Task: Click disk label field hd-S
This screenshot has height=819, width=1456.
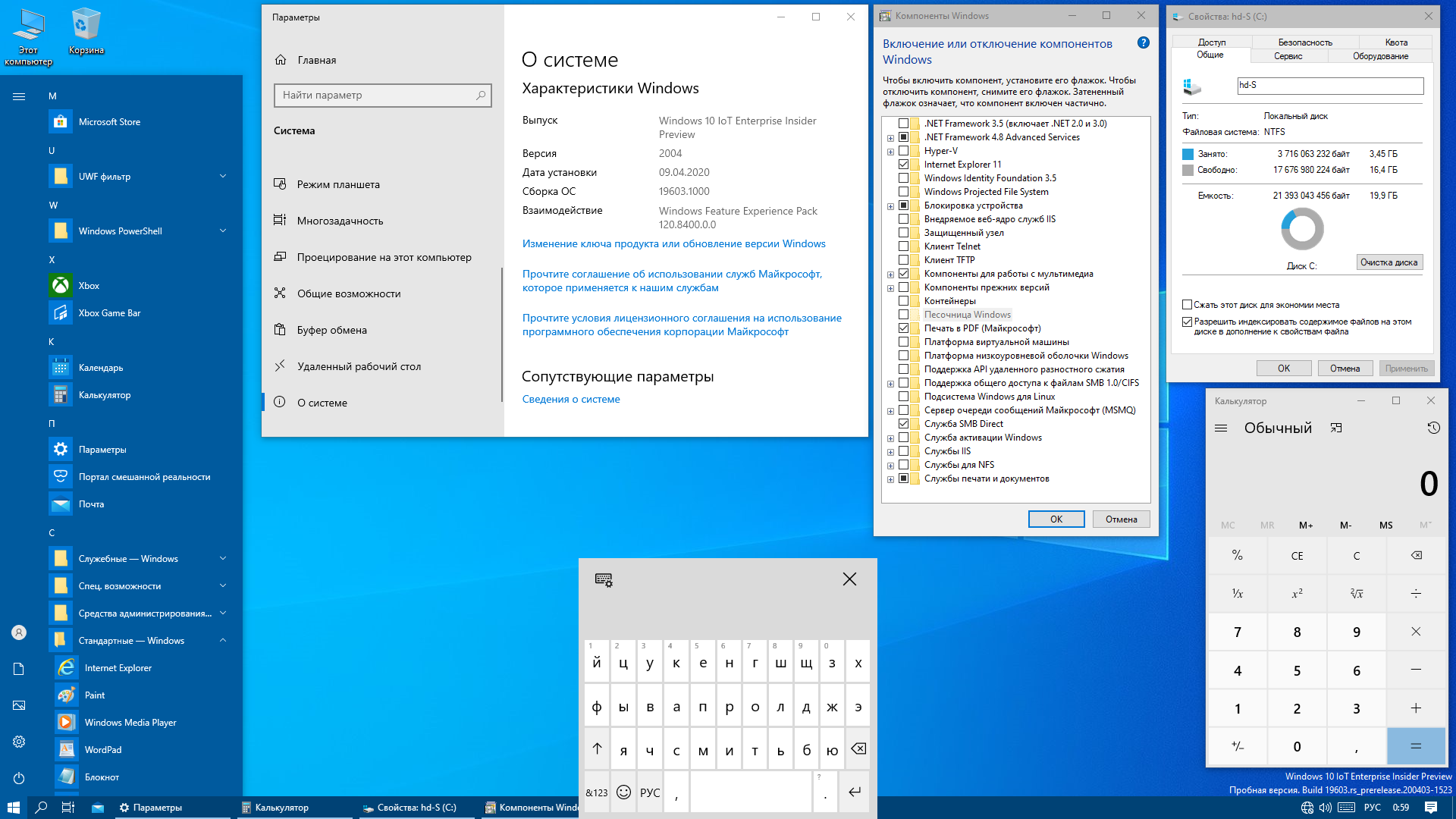Action: coord(1330,86)
